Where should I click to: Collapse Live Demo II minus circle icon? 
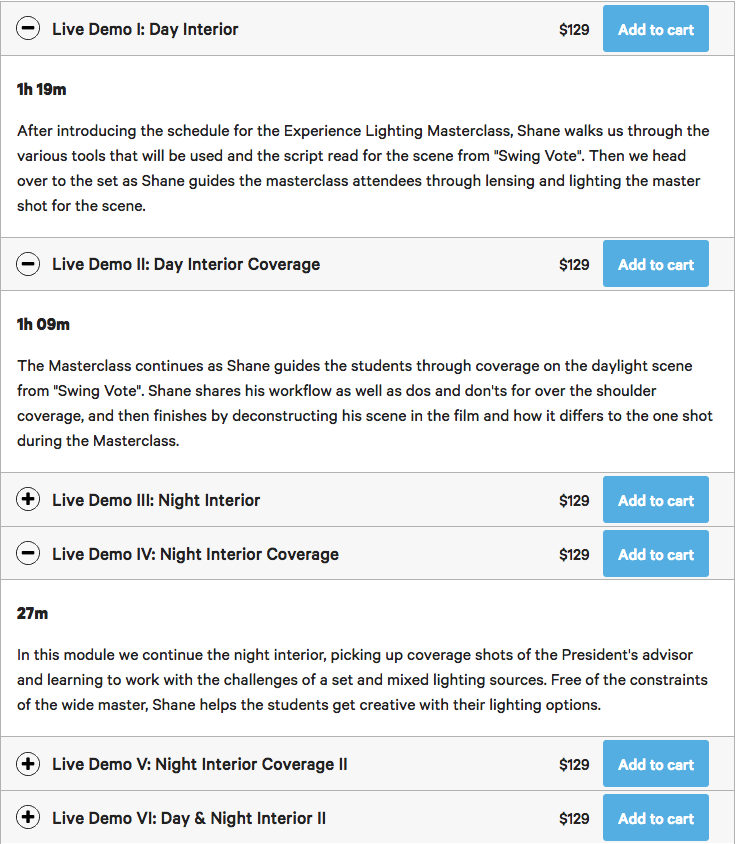click(x=29, y=265)
